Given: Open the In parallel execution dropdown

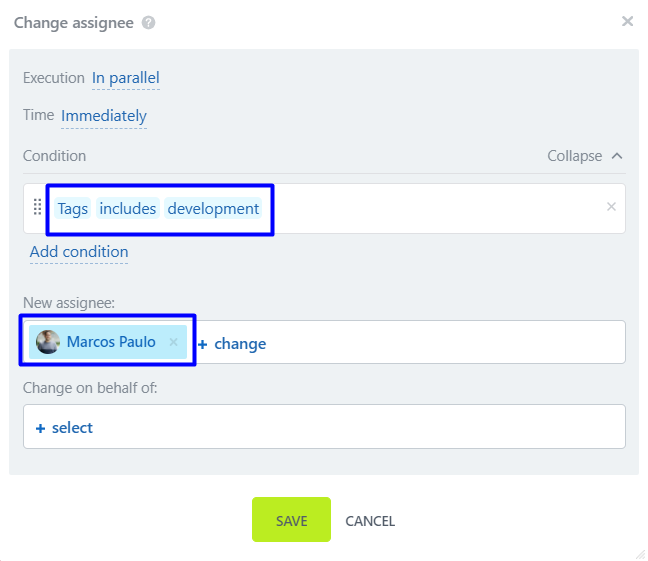Looking at the screenshot, I should coord(126,78).
